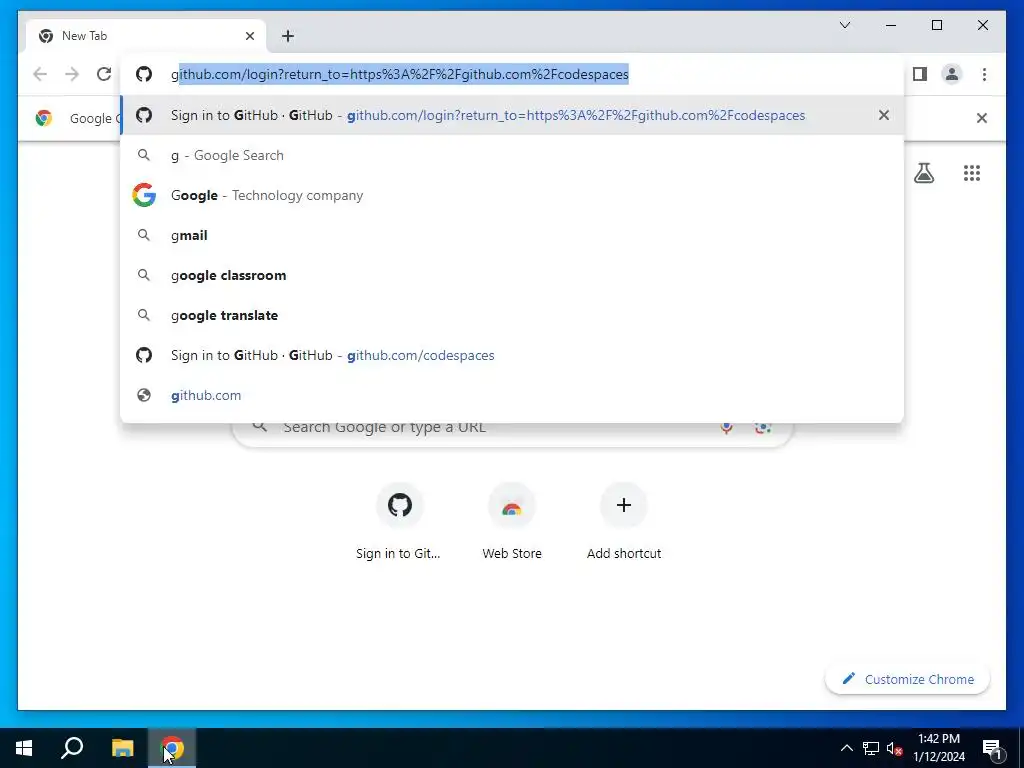Click Customize Chrome button
Screen dimensions: 1024x768
(908, 679)
